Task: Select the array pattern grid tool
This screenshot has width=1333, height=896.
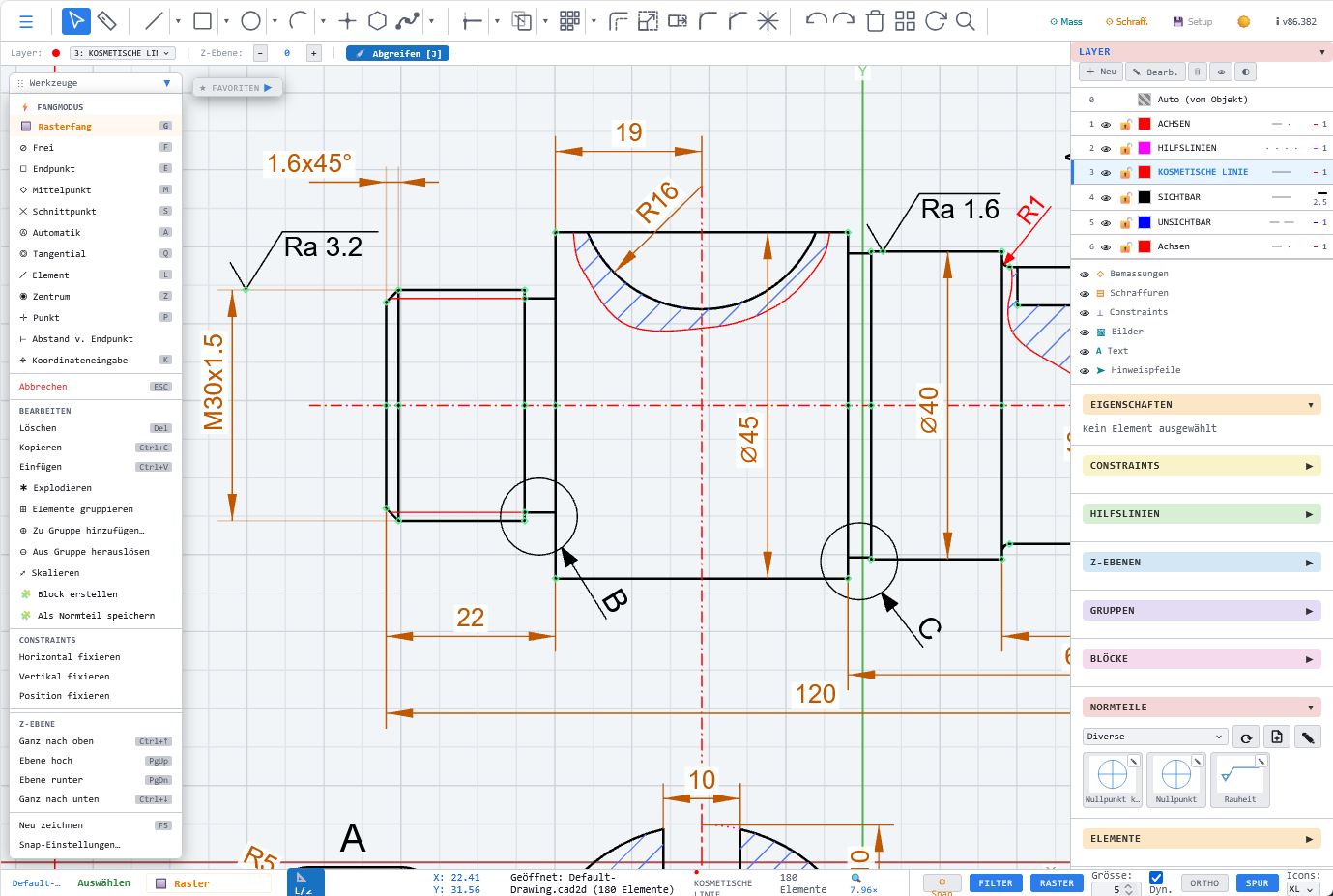Action: click(569, 21)
